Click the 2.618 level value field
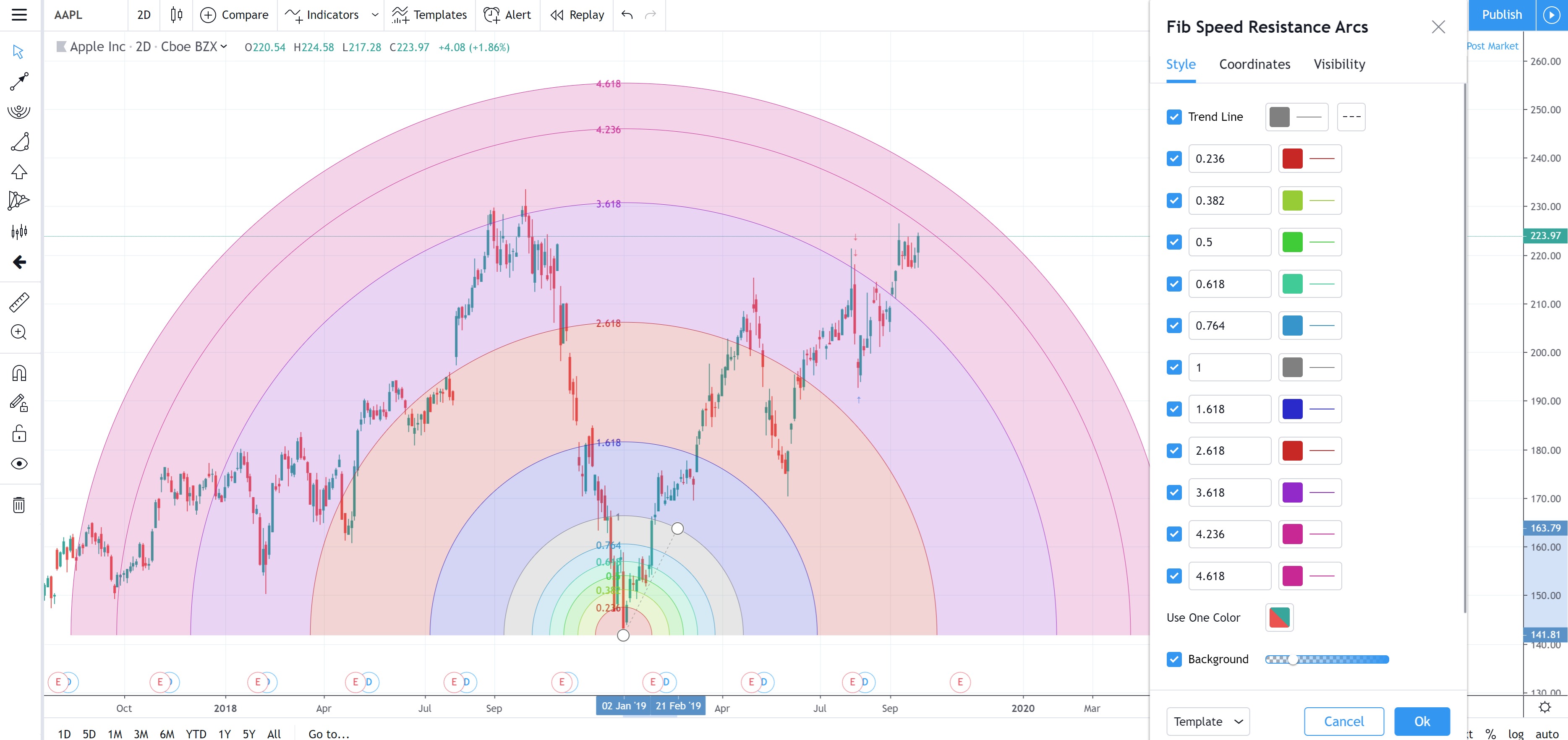 point(1229,451)
